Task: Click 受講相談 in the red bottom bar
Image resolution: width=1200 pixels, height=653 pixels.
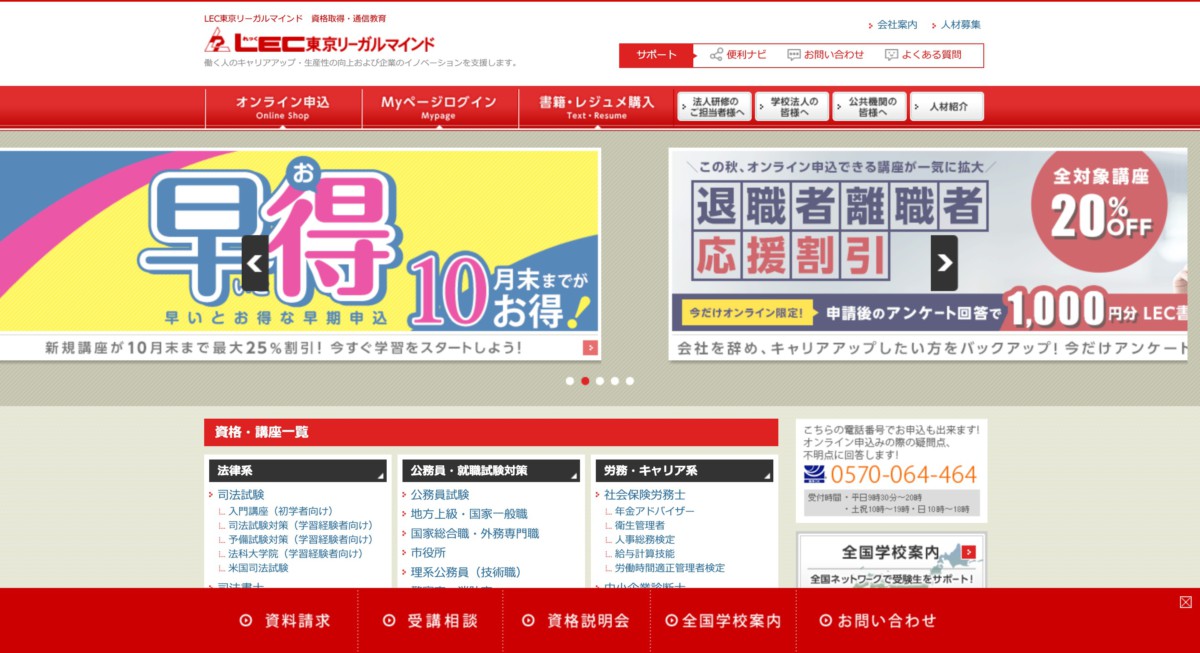Action: click(x=431, y=620)
